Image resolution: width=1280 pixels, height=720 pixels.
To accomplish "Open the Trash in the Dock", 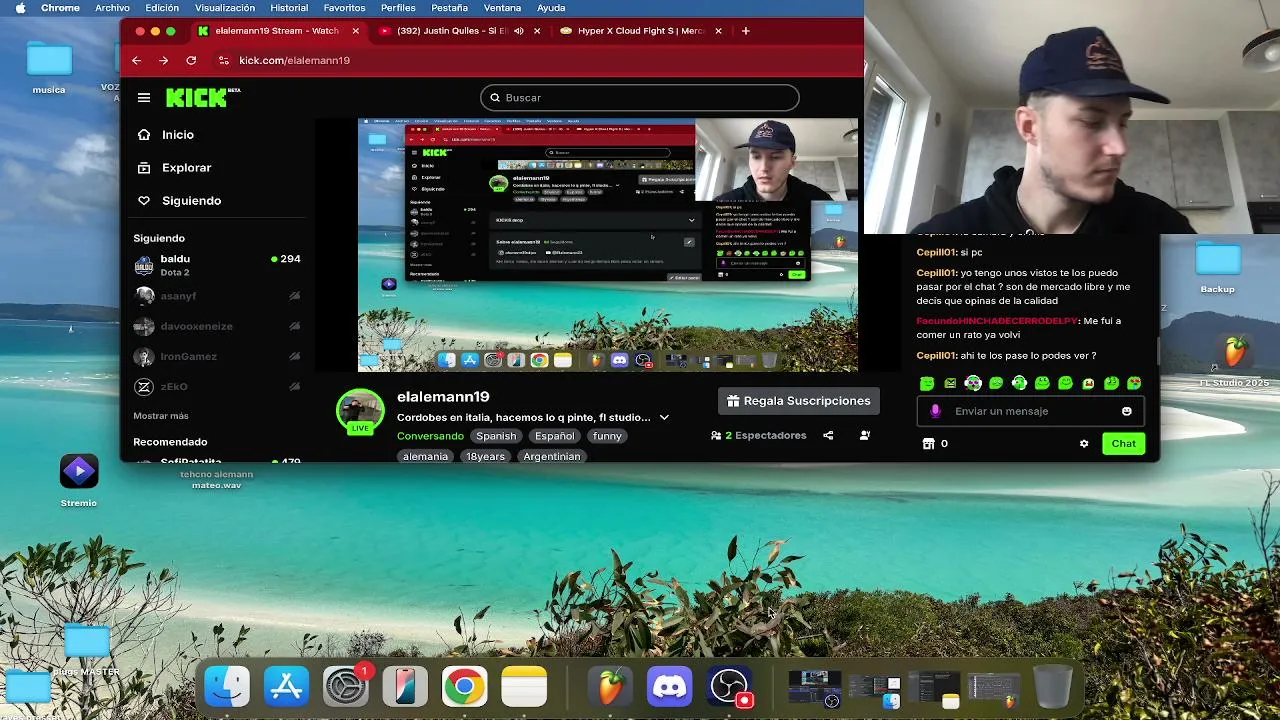I will [x=1052, y=688].
